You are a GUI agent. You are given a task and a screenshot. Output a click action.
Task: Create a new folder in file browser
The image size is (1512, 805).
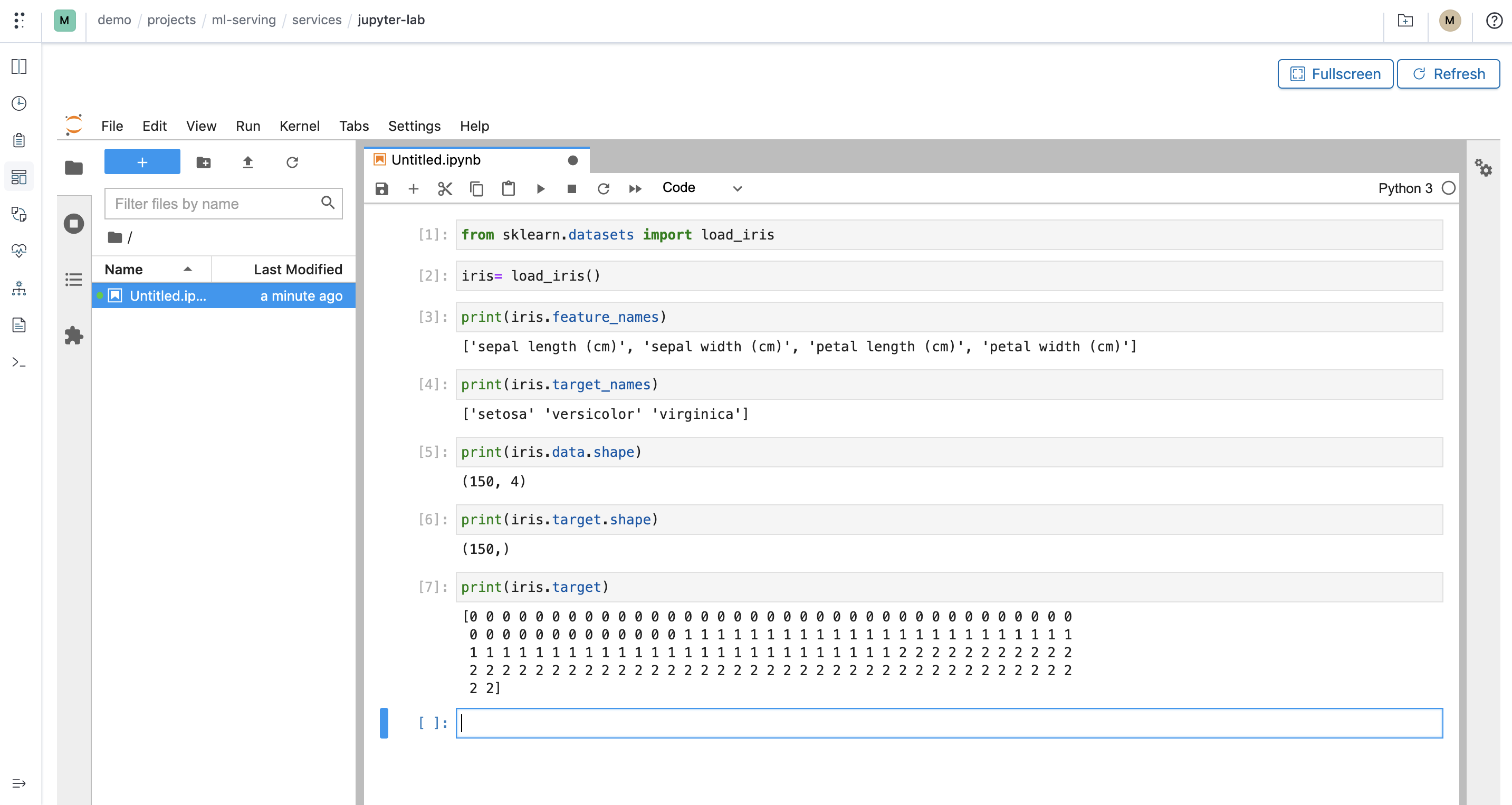pyautogui.click(x=204, y=162)
